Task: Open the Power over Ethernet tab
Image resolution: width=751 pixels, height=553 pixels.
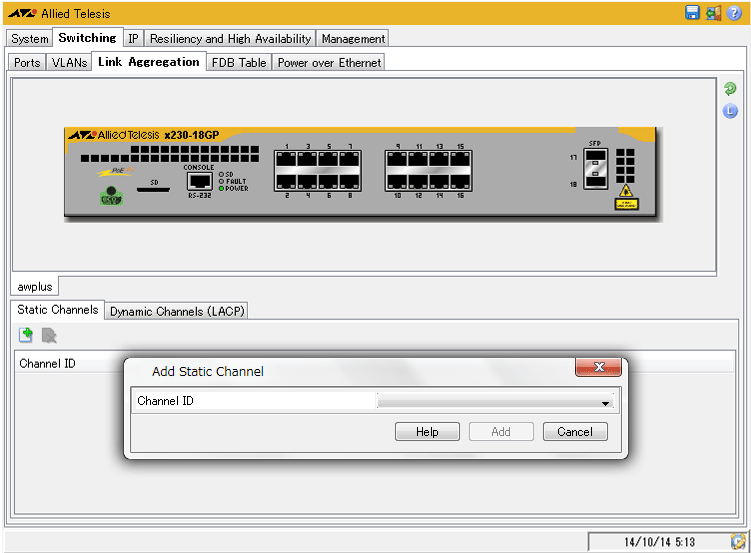Action: [329, 63]
